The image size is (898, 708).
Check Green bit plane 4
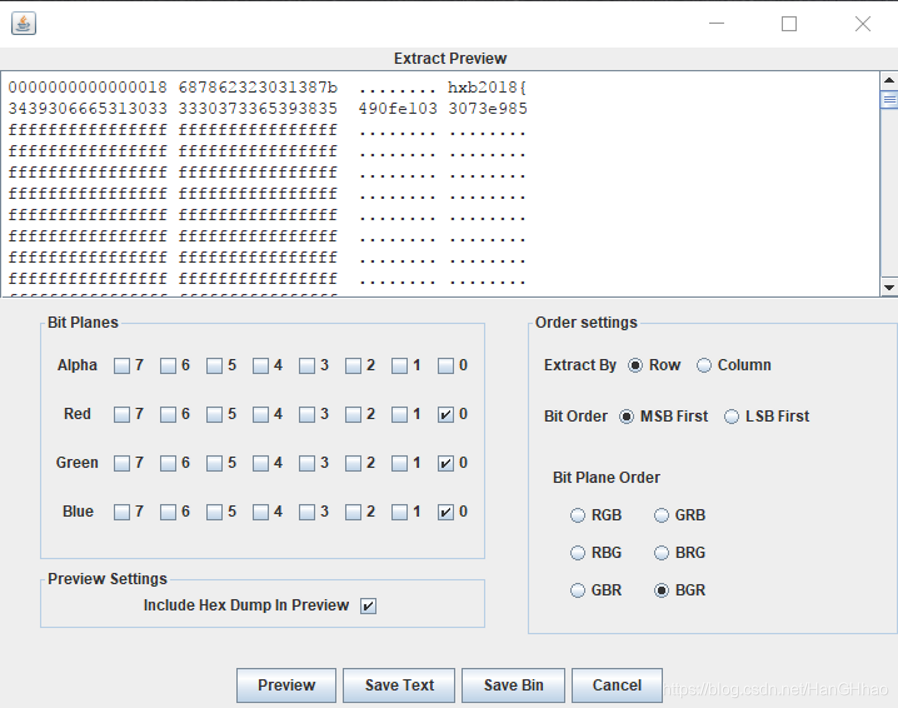[x=261, y=463]
